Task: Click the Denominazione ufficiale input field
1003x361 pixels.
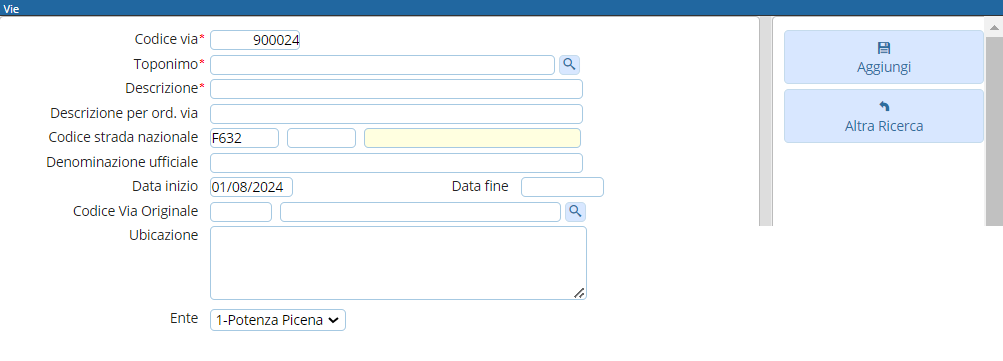Action: tap(397, 163)
